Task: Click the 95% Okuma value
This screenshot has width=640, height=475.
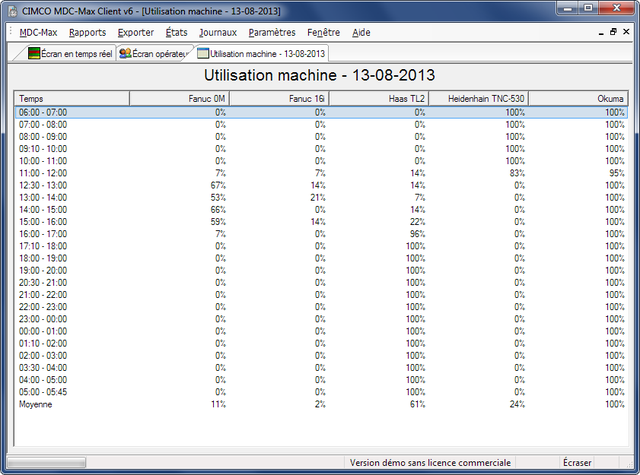Action: pyautogui.click(x=617, y=173)
